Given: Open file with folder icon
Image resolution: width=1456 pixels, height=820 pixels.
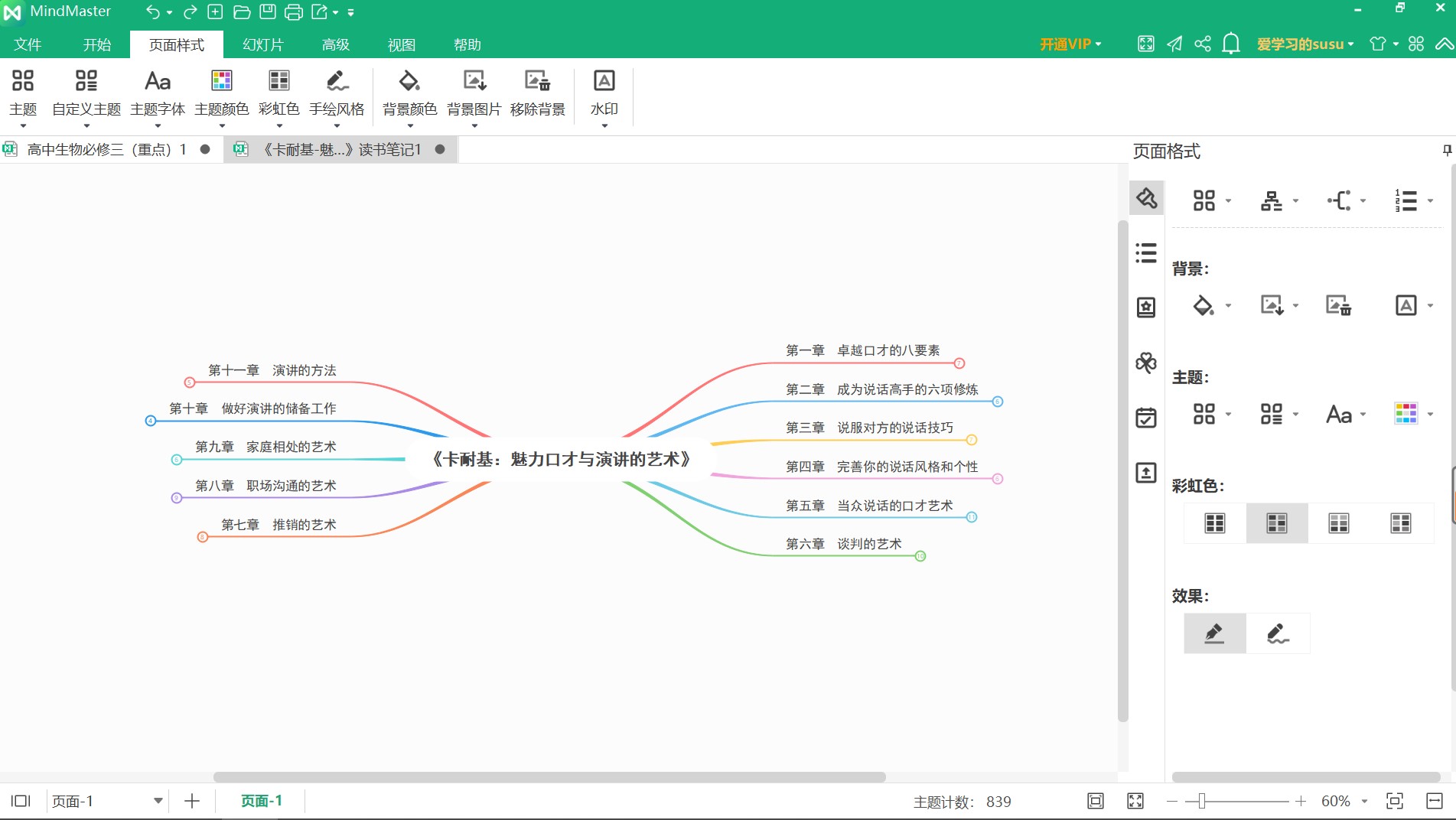Looking at the screenshot, I should point(242,11).
